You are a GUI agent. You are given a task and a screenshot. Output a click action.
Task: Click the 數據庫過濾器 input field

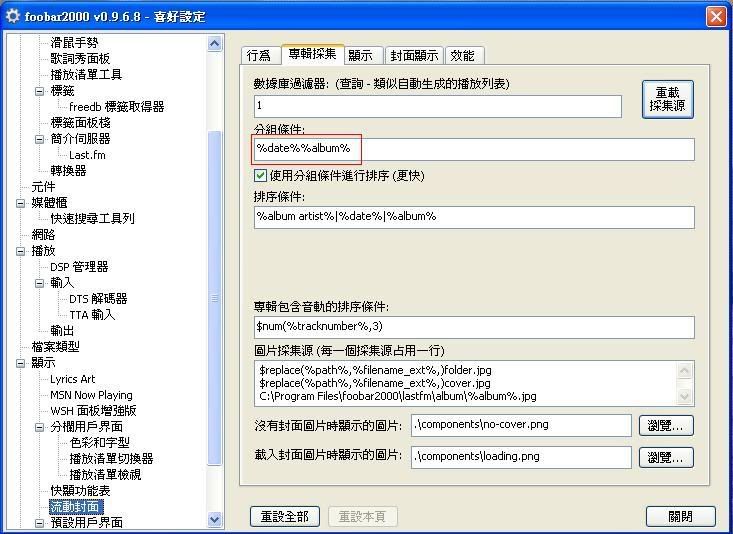[x=437, y=106]
